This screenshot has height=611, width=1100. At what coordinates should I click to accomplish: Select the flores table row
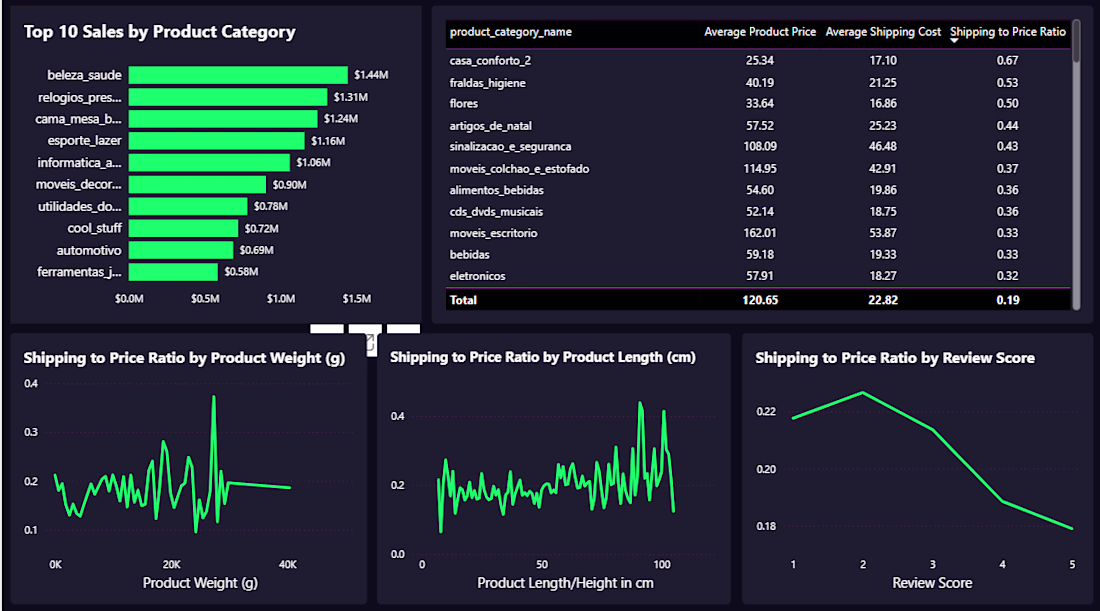pos(758,104)
